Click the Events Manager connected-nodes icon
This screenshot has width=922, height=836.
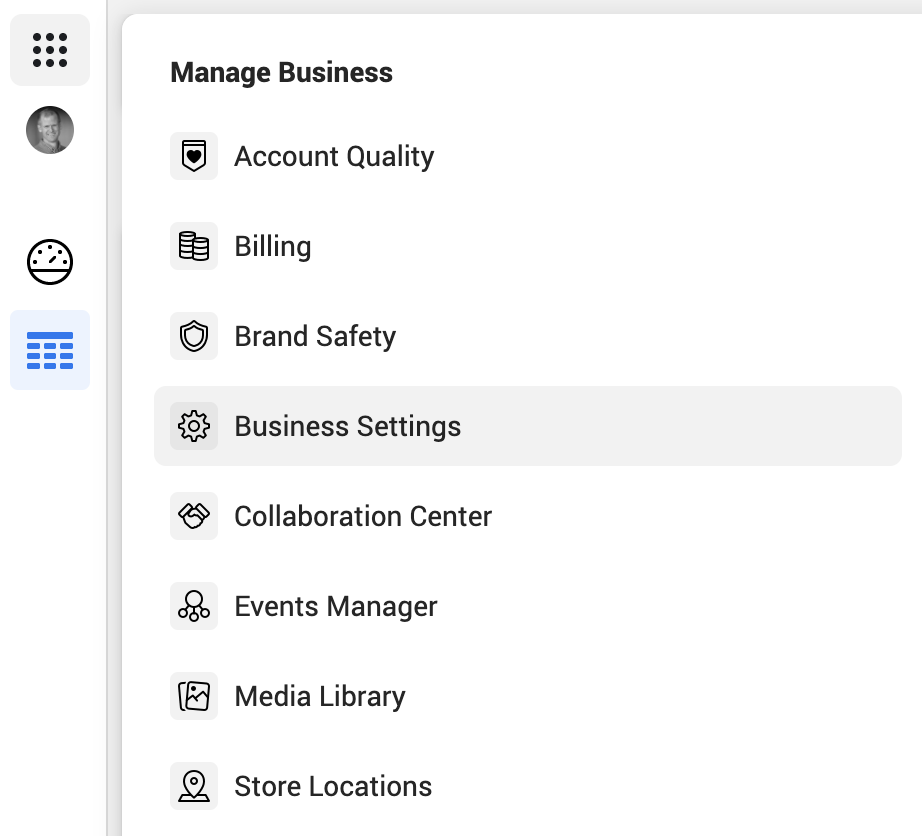(194, 606)
